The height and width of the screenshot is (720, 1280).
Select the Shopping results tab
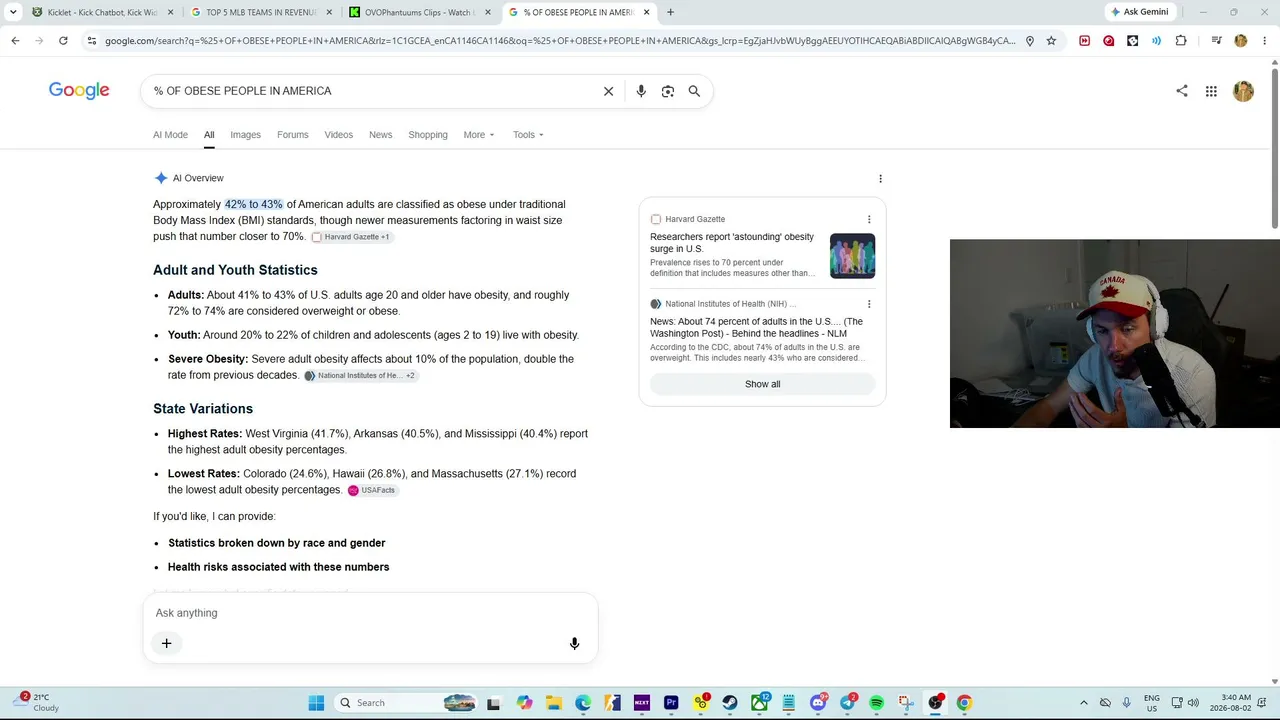[428, 135]
